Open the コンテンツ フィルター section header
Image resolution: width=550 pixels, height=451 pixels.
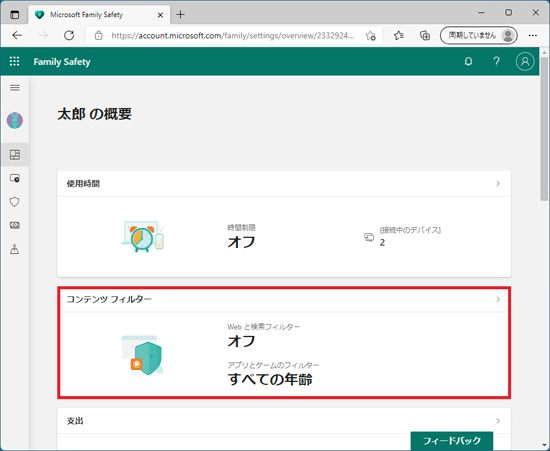(284, 299)
